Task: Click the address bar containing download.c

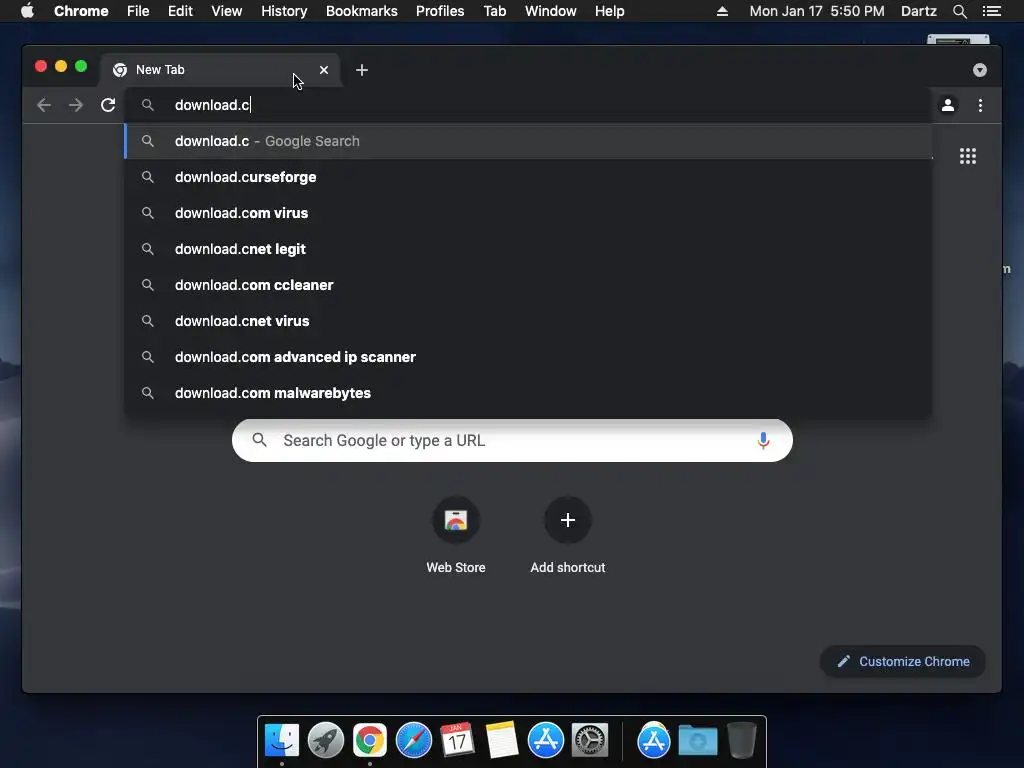Action: point(528,105)
